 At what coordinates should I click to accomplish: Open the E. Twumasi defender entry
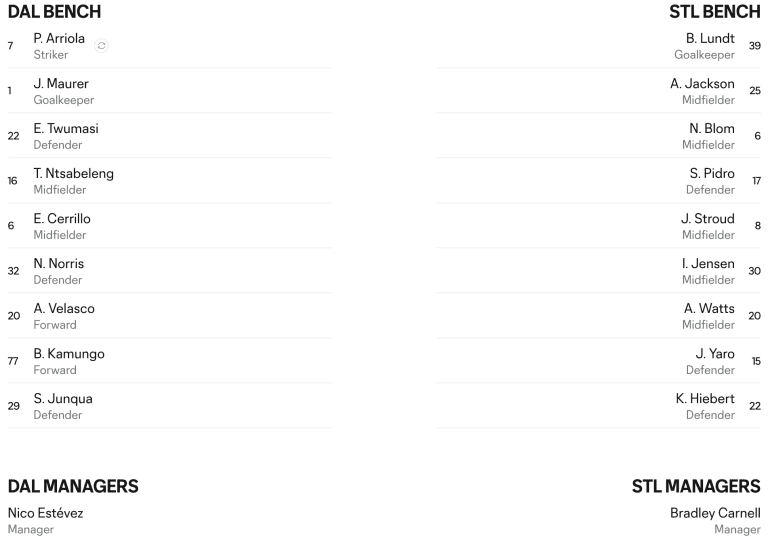(169, 136)
